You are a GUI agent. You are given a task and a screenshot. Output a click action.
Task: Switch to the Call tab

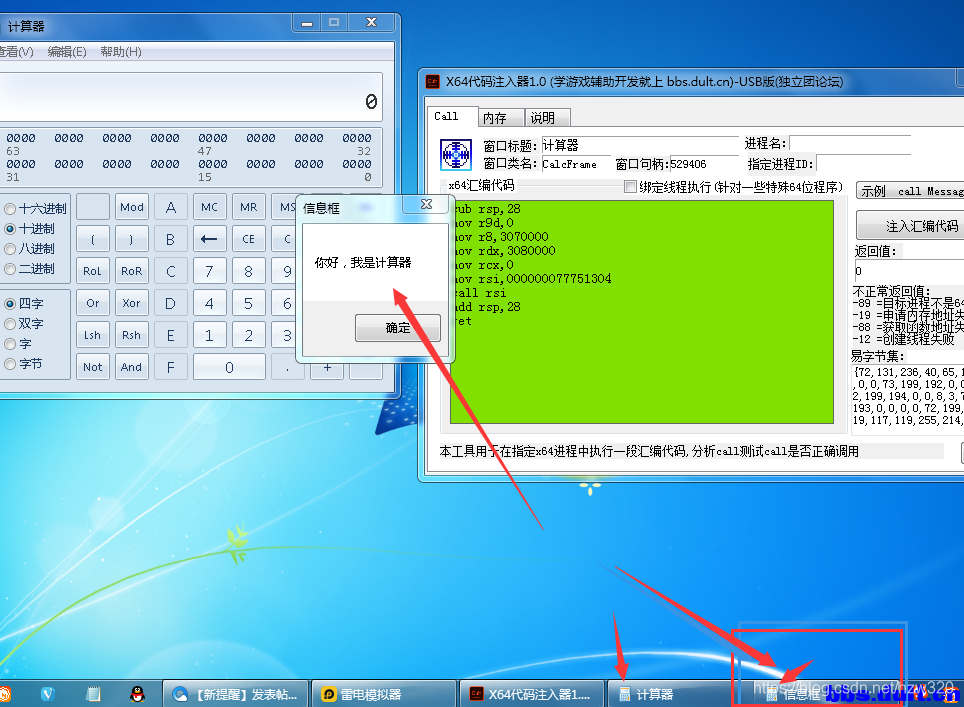(x=452, y=116)
